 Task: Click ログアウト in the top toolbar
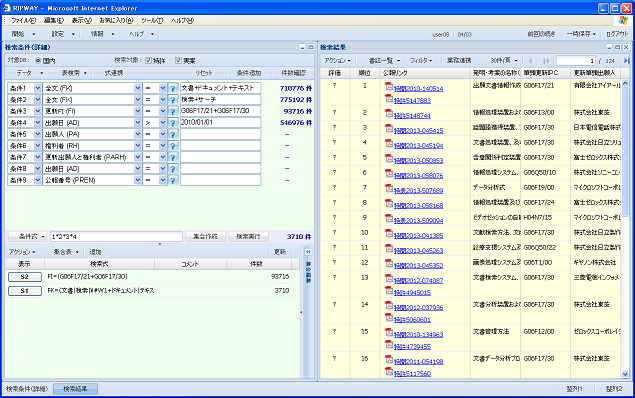pyautogui.click(x=617, y=34)
